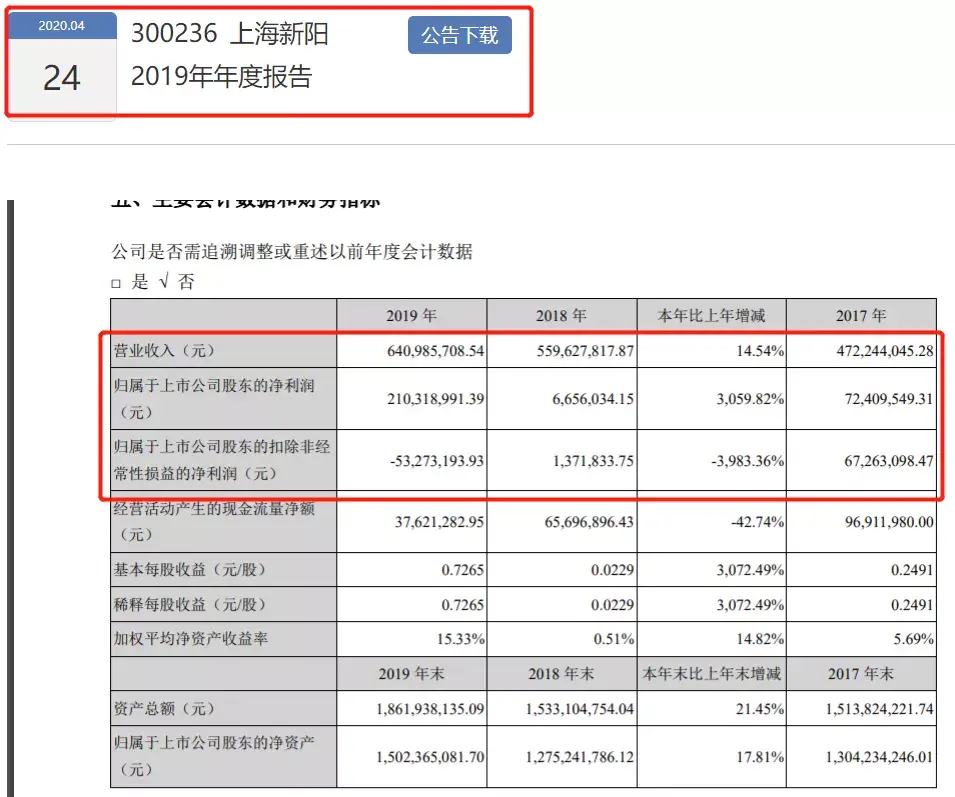Click the large 24 day number tile
The width and height of the screenshot is (955, 797).
[x=62, y=78]
